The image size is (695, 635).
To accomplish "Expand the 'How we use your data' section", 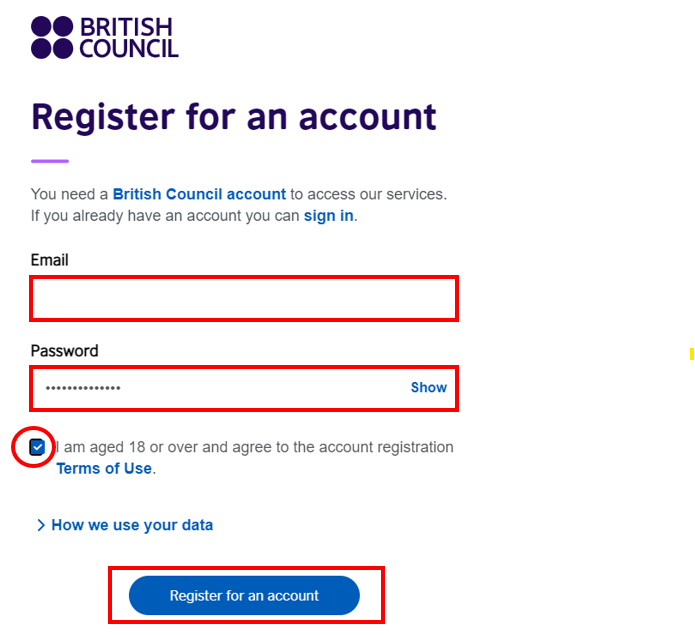I will (x=132, y=525).
